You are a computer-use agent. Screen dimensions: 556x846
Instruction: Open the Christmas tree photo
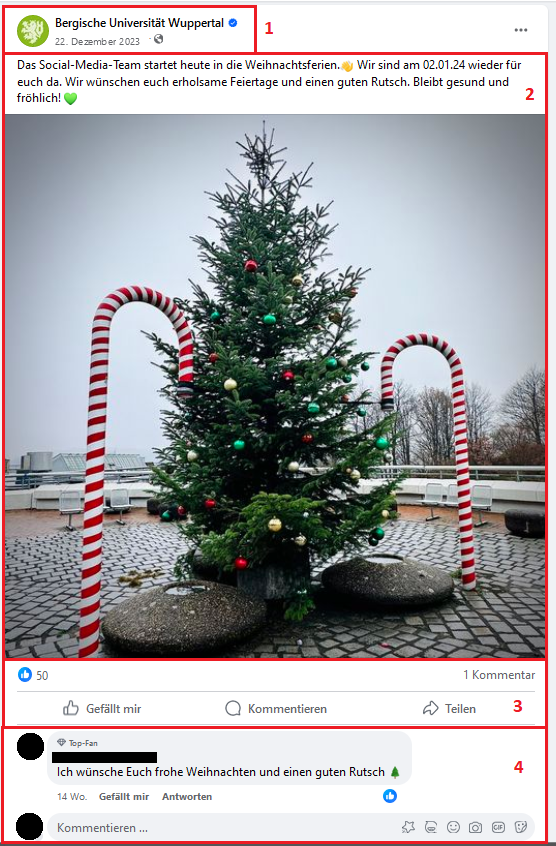[275, 386]
